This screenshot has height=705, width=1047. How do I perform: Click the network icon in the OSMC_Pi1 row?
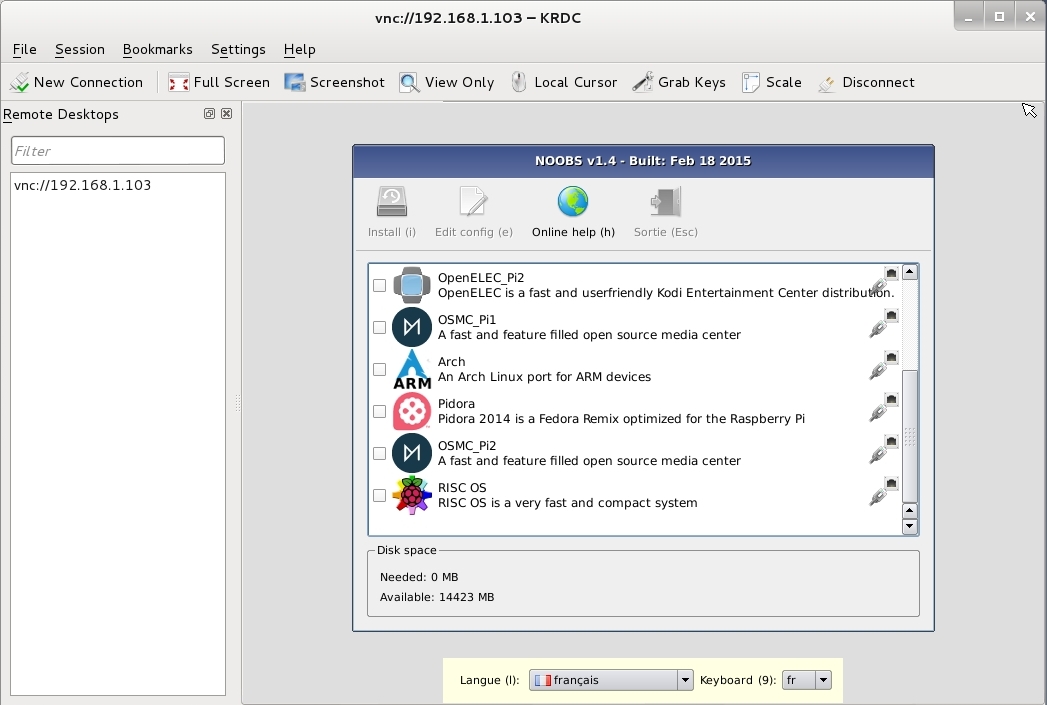[x=884, y=324]
